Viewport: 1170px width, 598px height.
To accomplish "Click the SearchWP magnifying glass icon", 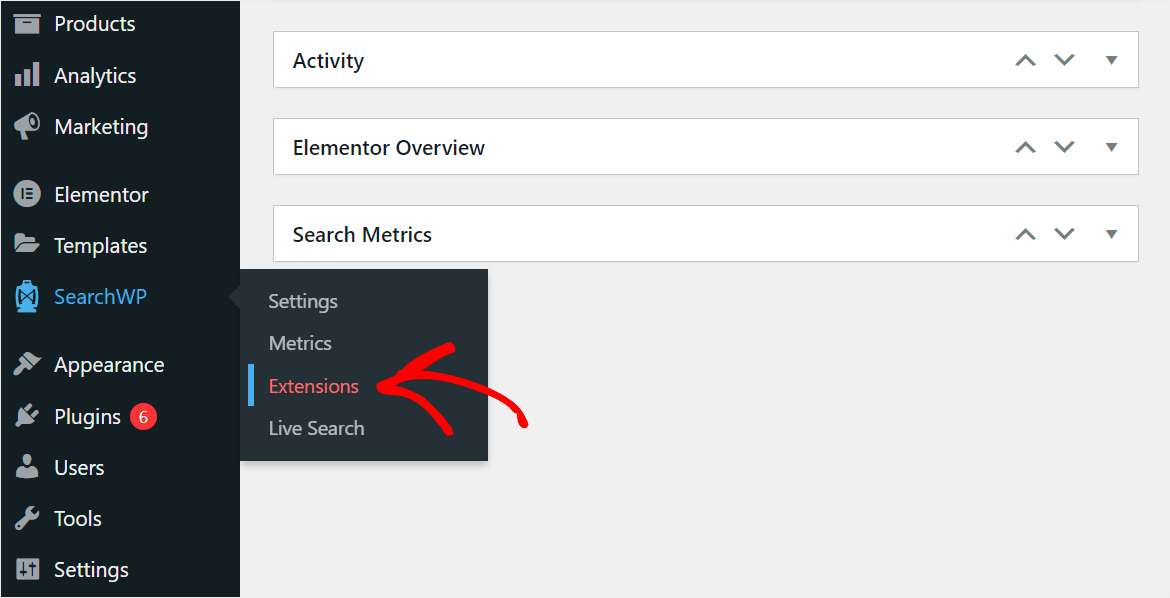I will point(25,296).
